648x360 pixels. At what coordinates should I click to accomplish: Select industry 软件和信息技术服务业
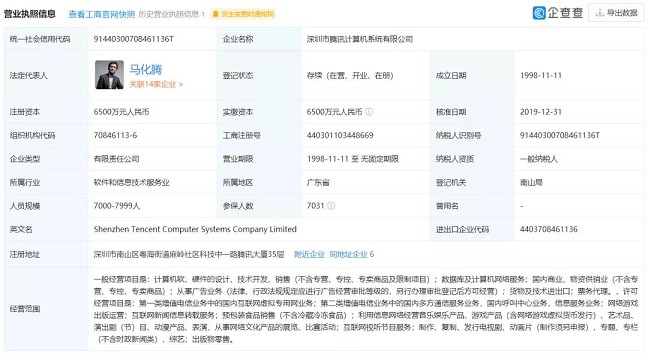(x=132, y=182)
